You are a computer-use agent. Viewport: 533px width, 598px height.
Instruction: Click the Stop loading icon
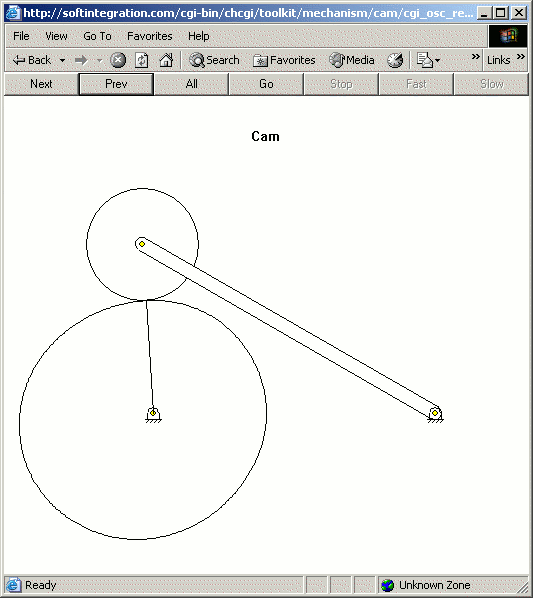(118, 60)
